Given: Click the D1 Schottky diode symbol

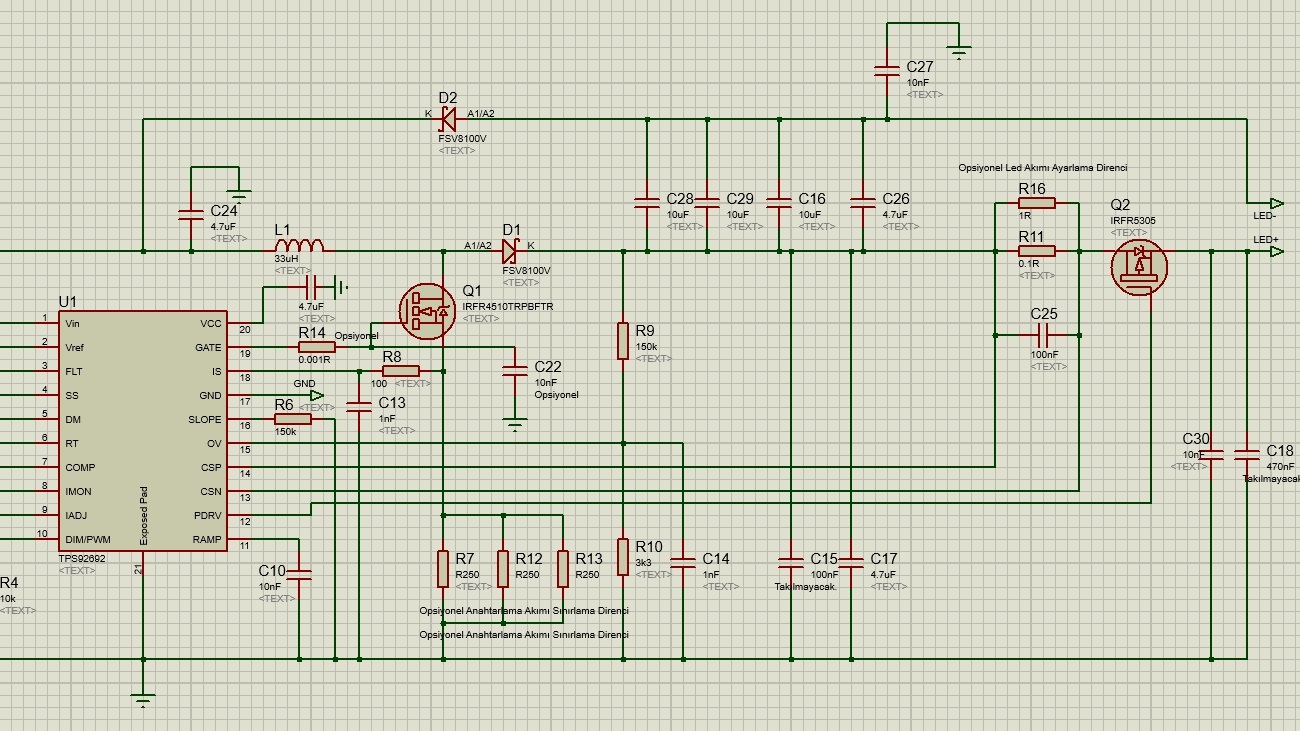Looking at the screenshot, I should (x=511, y=251).
